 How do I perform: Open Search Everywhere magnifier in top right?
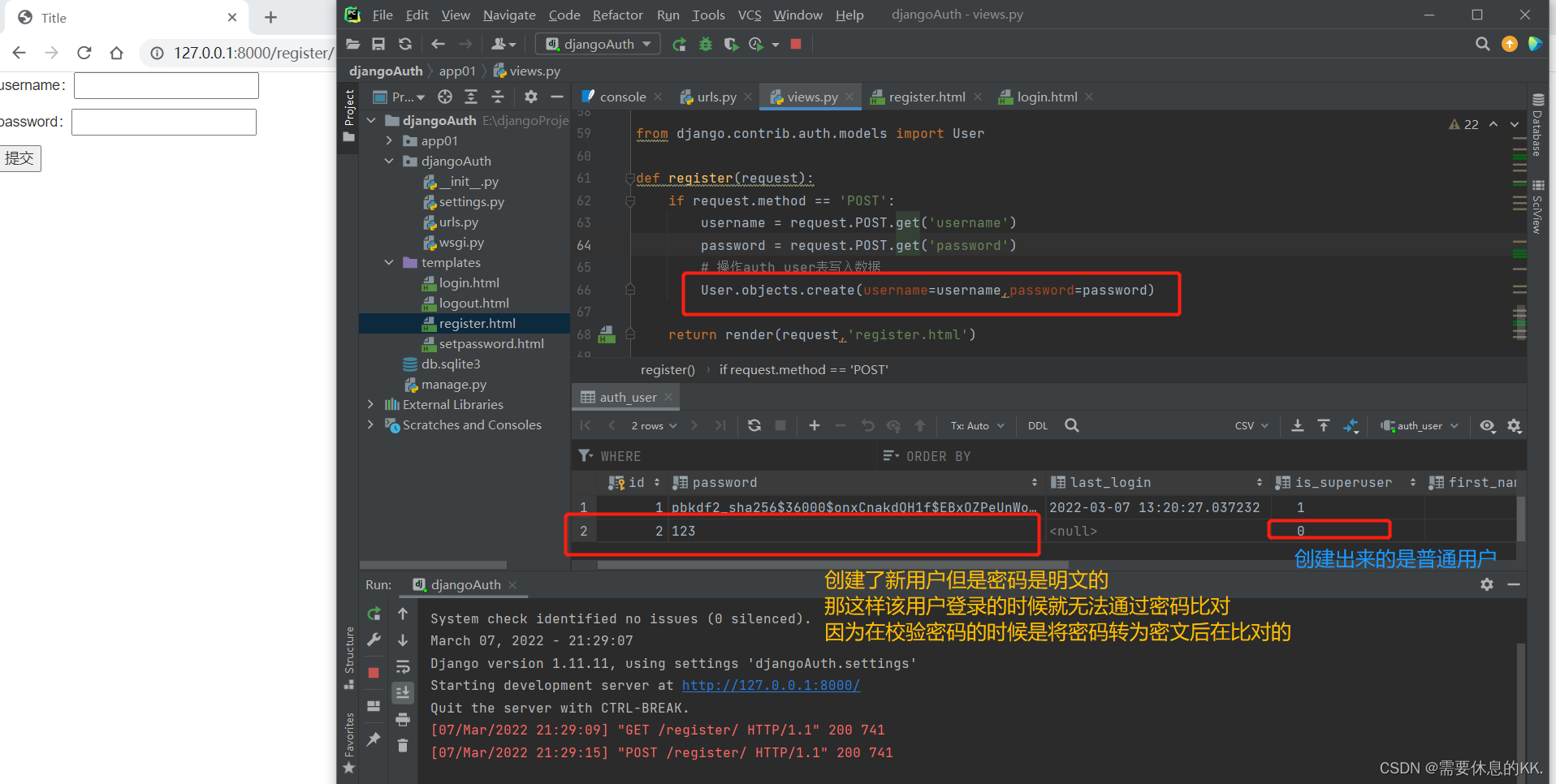1482,44
